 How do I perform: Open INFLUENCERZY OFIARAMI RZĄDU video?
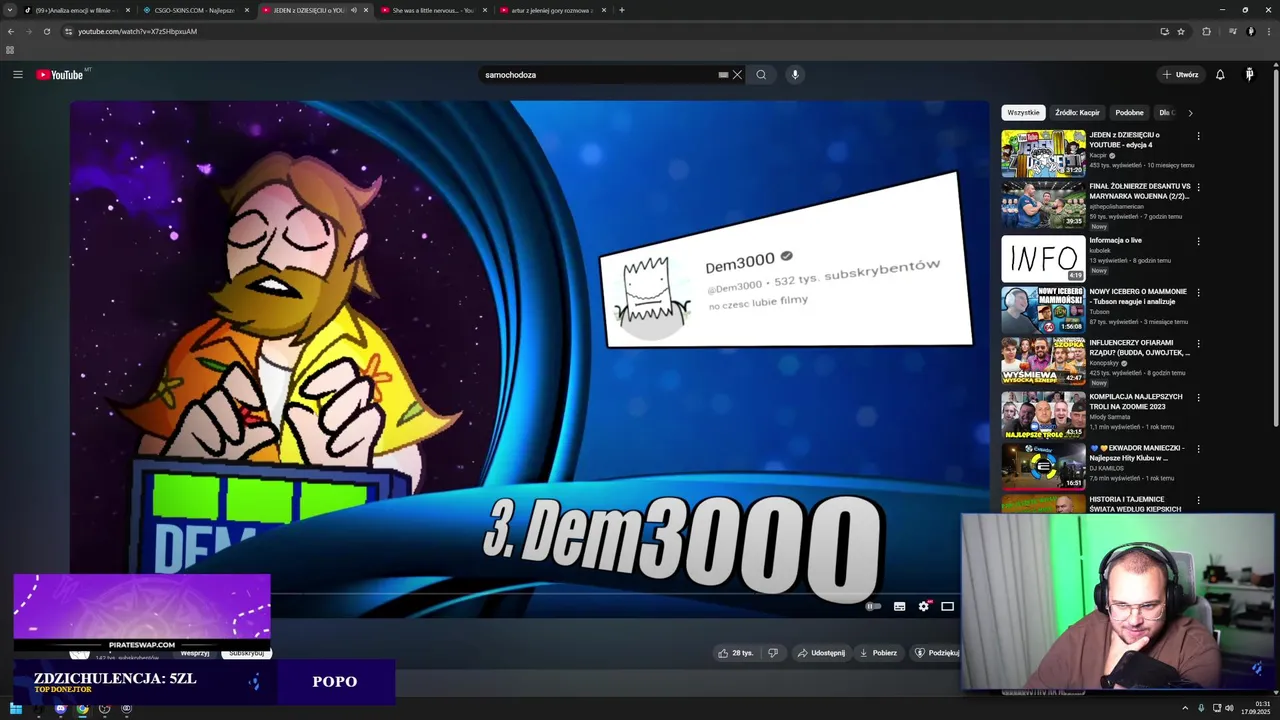tap(1043, 361)
